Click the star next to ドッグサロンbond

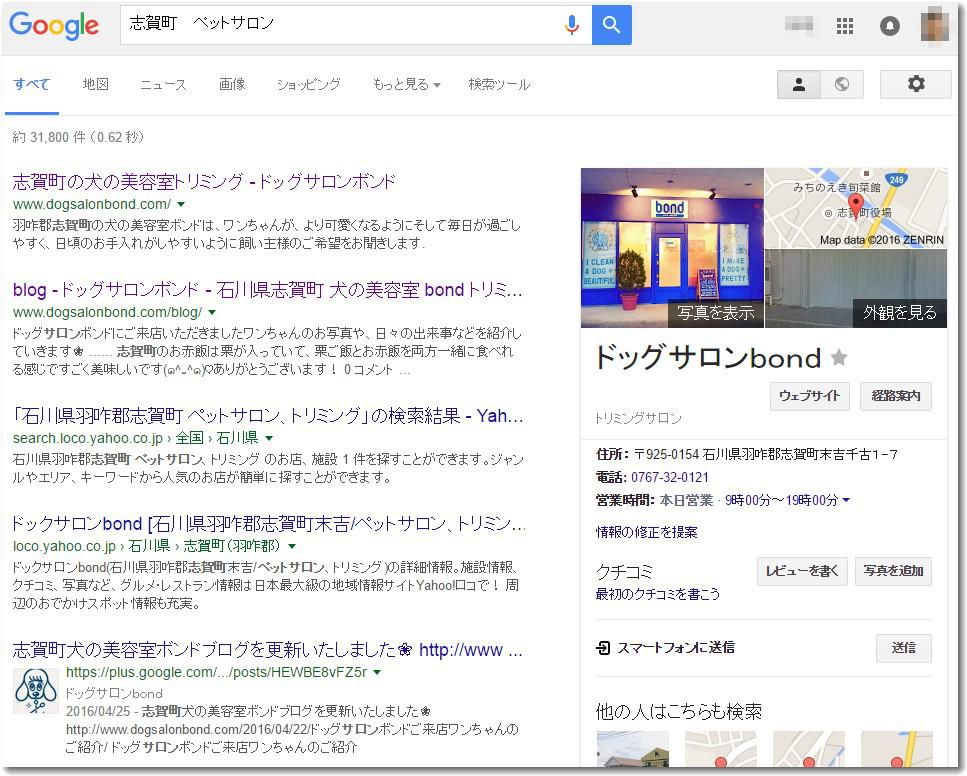click(x=839, y=357)
